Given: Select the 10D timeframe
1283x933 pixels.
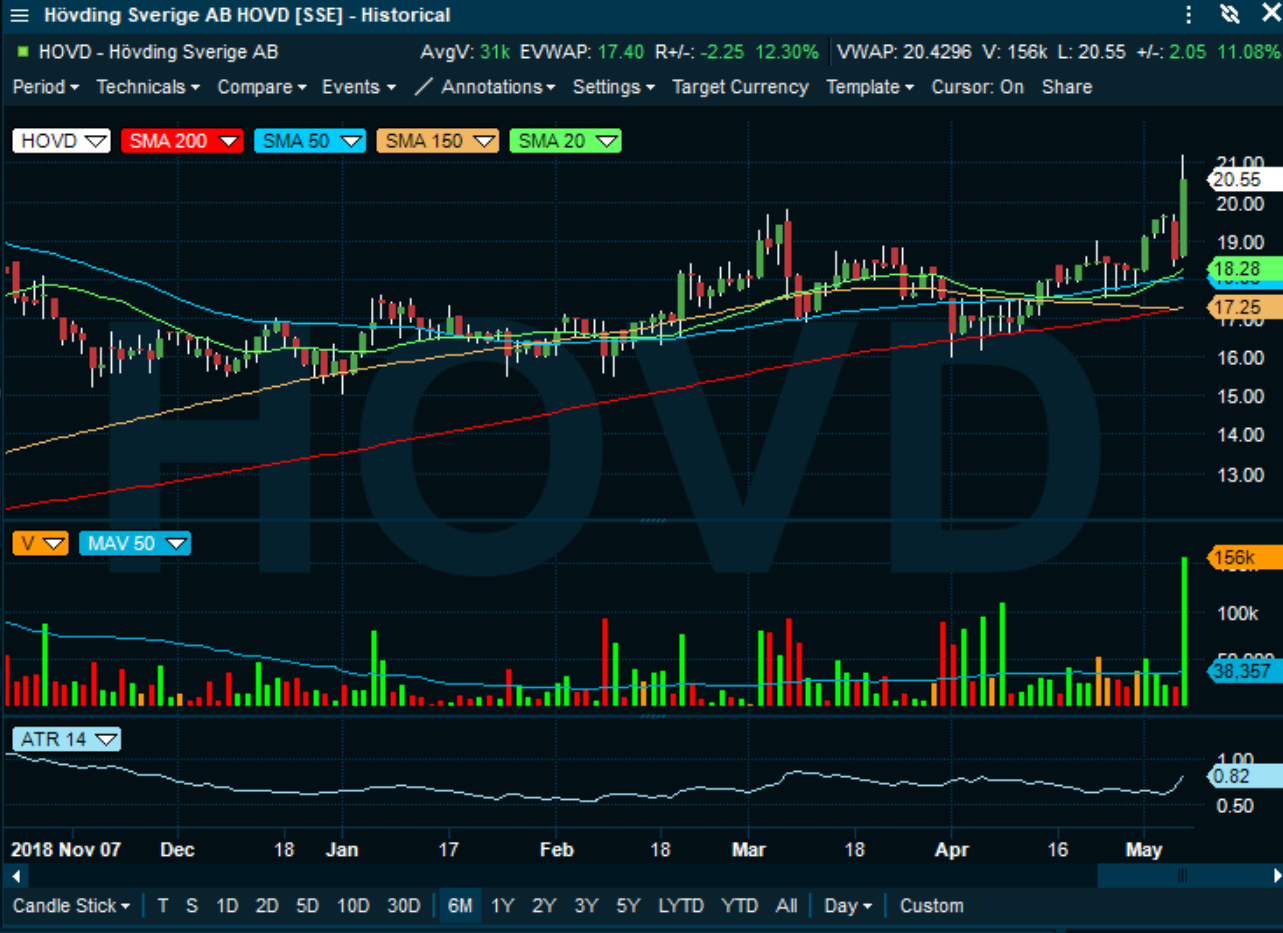Looking at the screenshot, I should coord(352,906).
